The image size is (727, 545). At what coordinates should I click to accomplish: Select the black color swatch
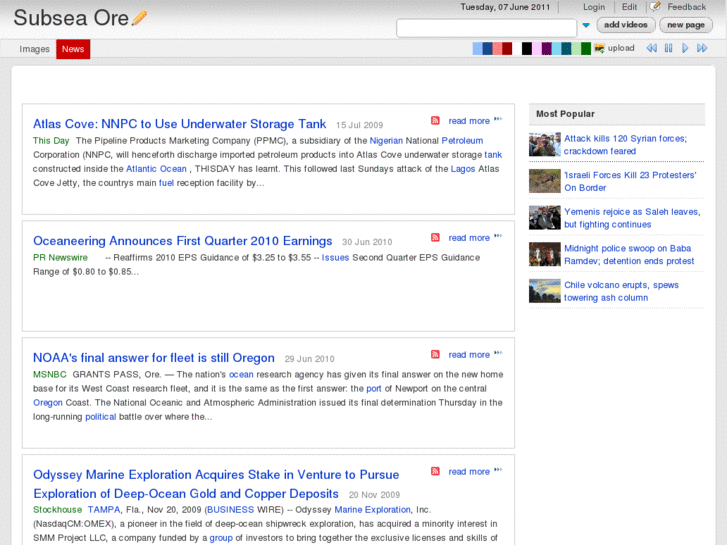tap(527, 48)
